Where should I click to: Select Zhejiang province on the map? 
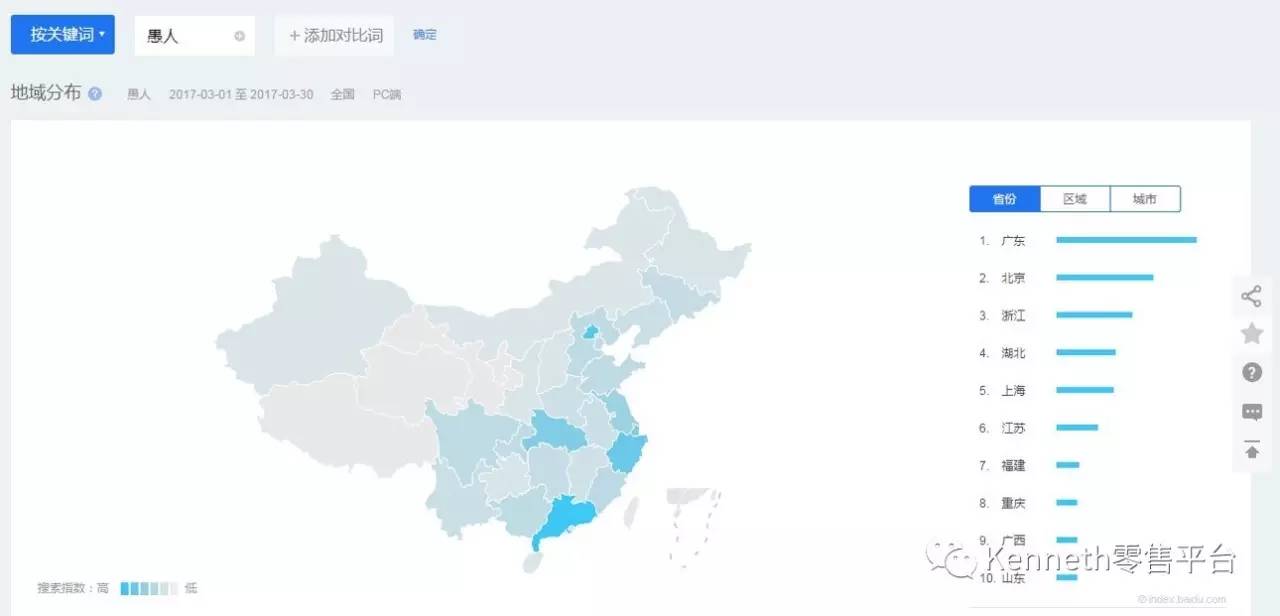(628, 450)
